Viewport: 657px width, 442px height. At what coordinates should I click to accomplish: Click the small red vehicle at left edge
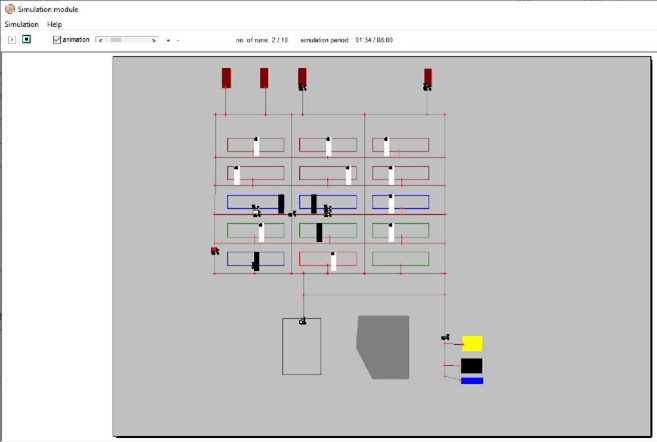click(215, 251)
